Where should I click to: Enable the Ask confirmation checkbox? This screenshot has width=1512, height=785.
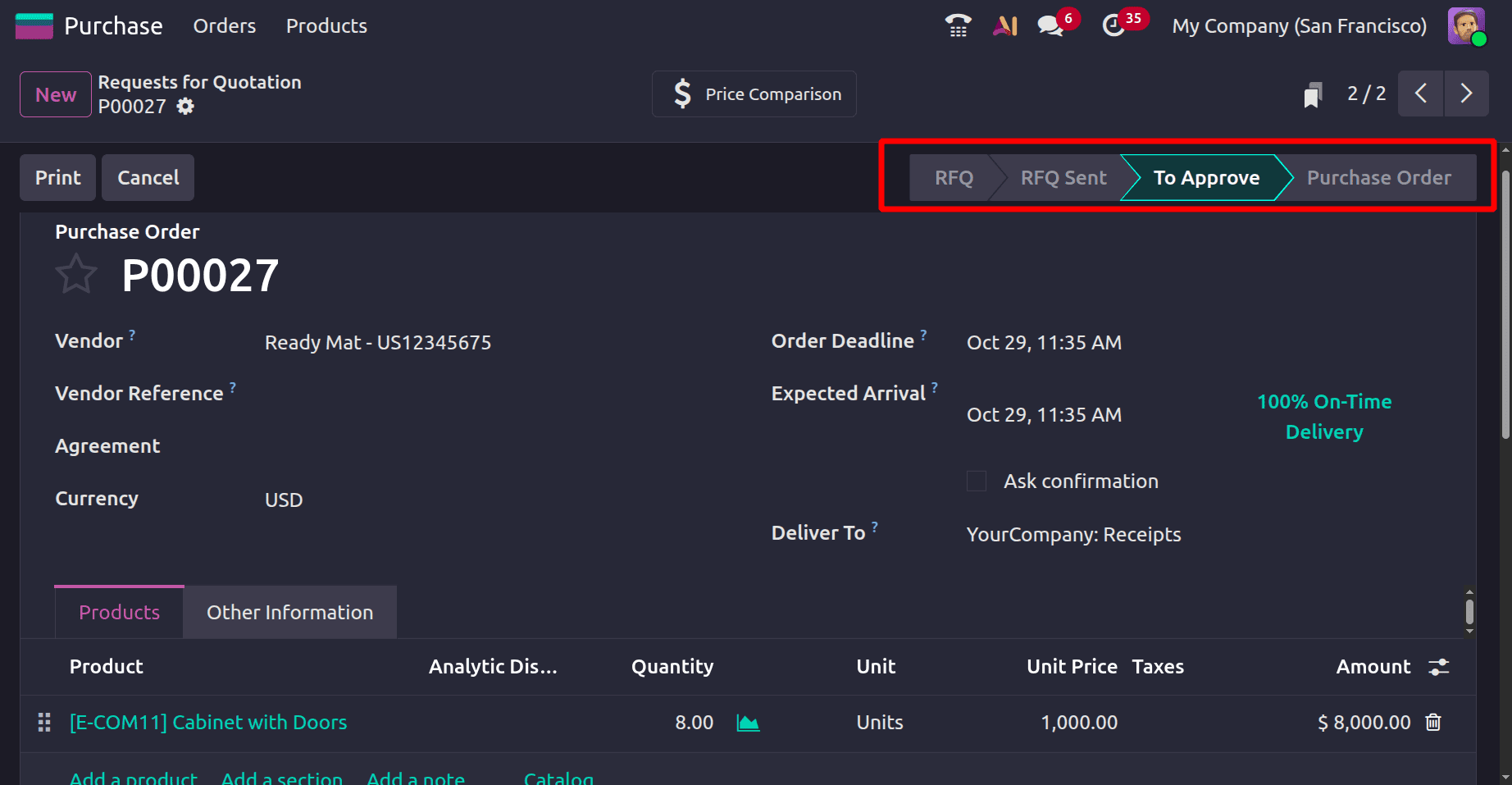coord(976,481)
